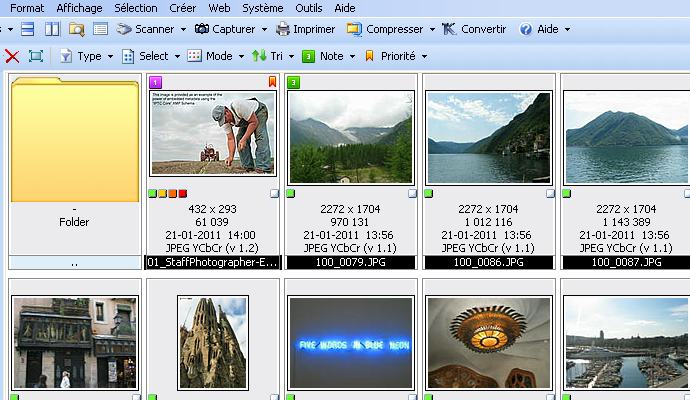Click the folder search magnifier icon
Screen dimensions: 690x400
click(x=77, y=29)
